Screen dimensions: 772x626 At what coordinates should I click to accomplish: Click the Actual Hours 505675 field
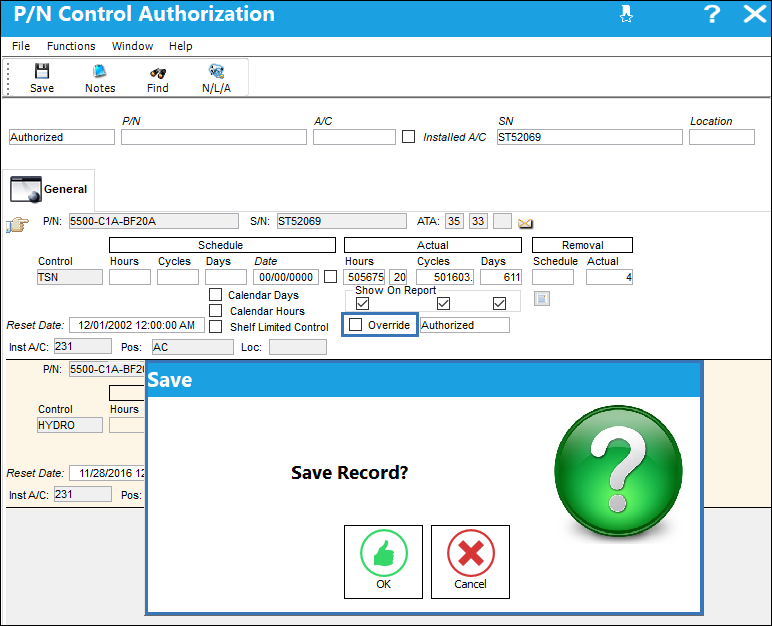point(364,277)
